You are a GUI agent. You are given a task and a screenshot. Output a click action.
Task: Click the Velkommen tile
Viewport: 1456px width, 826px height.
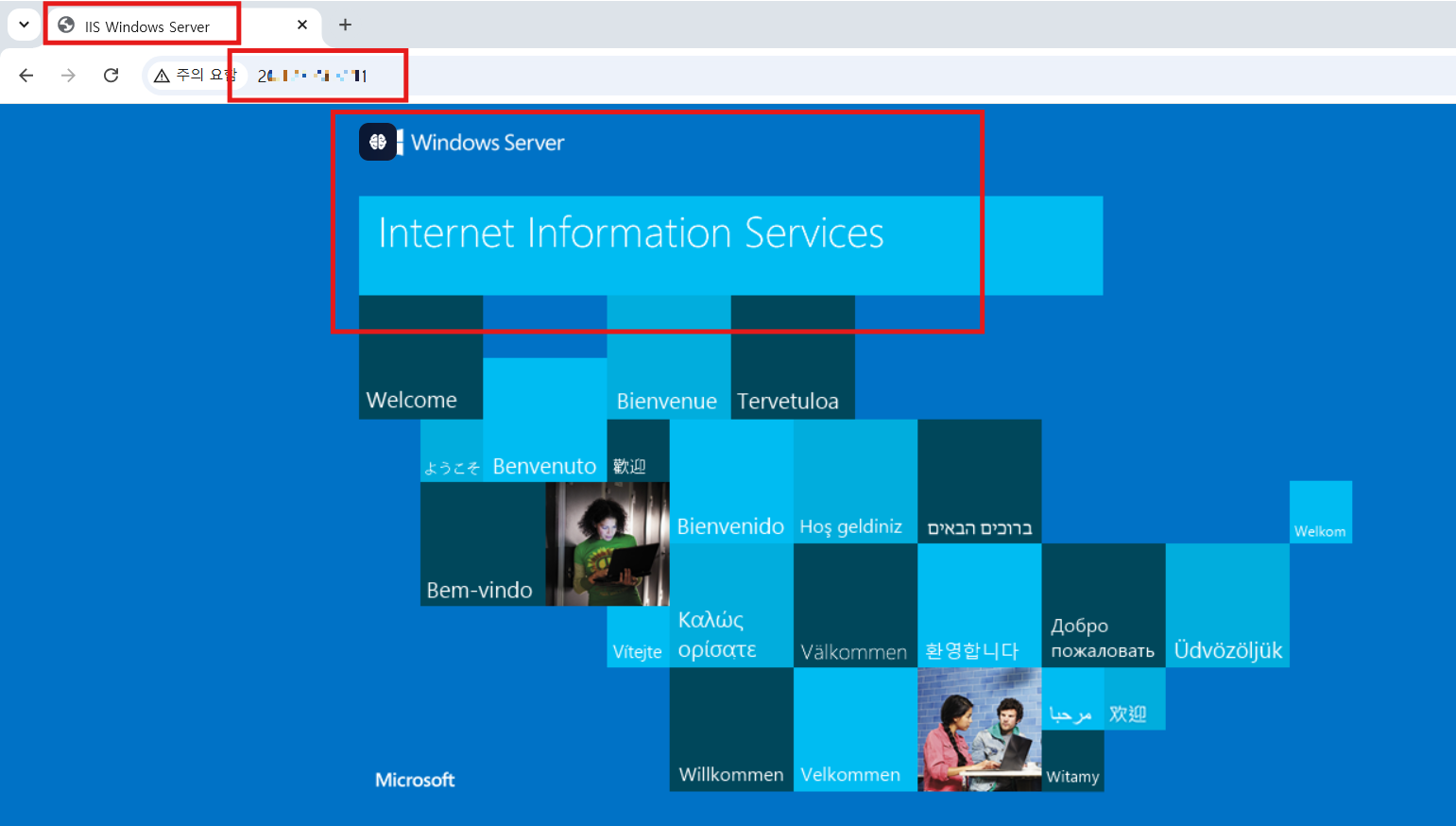pyautogui.click(x=855, y=730)
